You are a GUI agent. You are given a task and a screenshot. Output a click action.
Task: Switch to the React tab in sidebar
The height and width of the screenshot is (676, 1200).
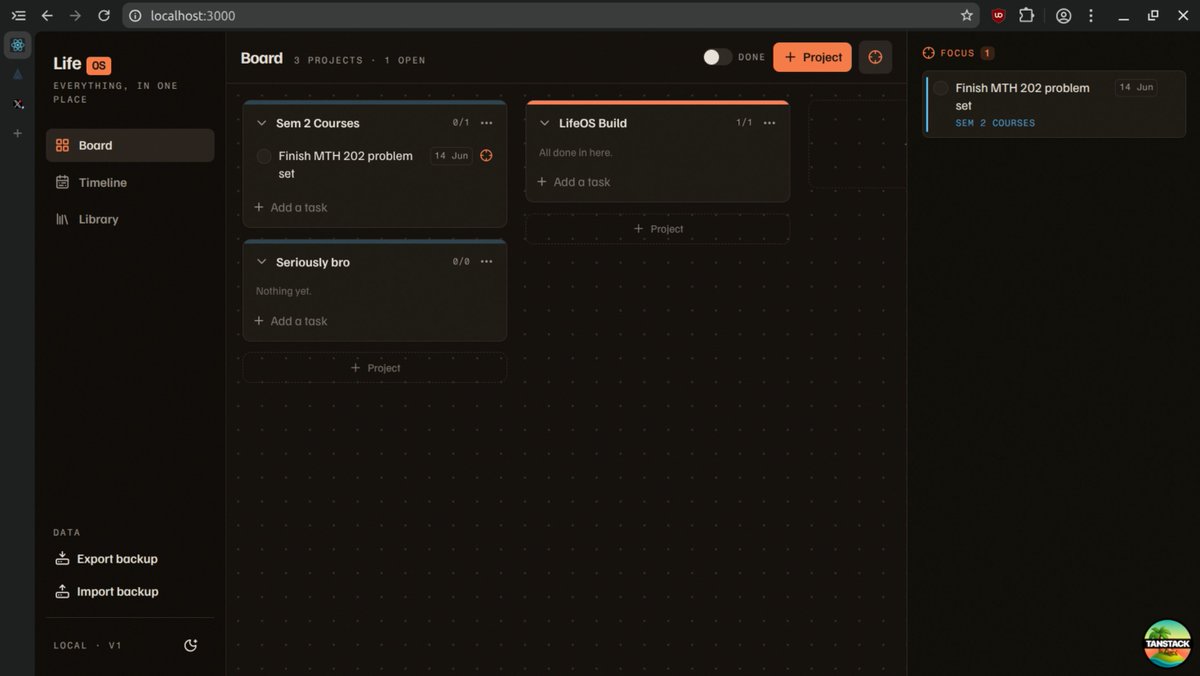pos(17,45)
